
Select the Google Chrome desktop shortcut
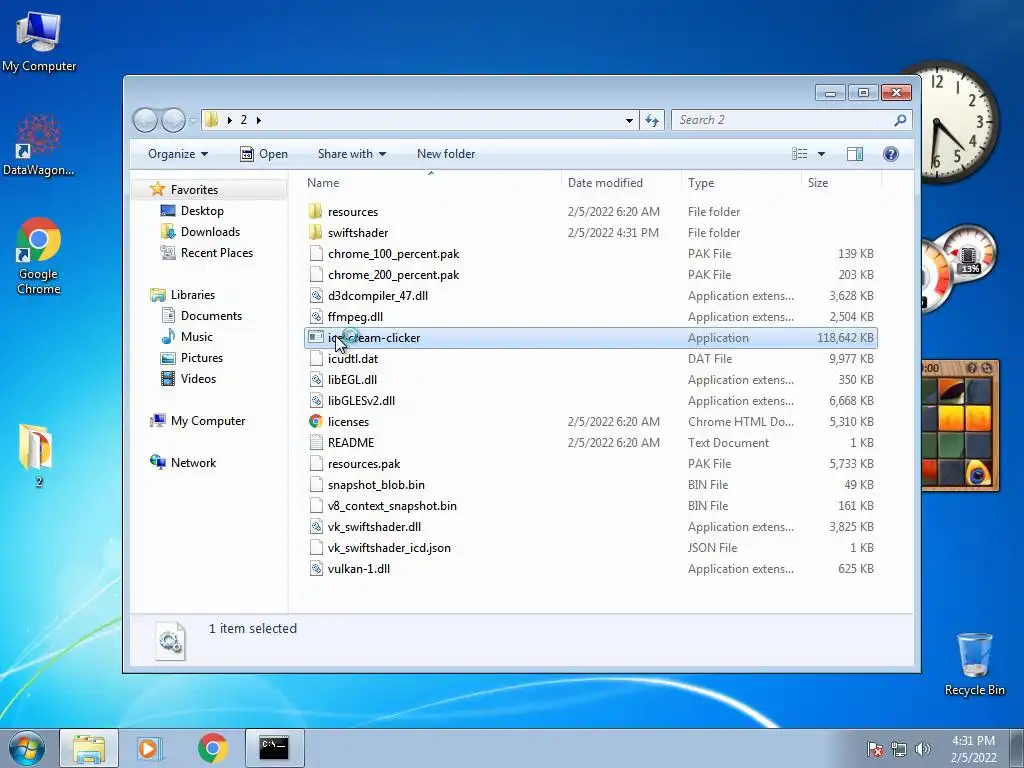point(39,255)
